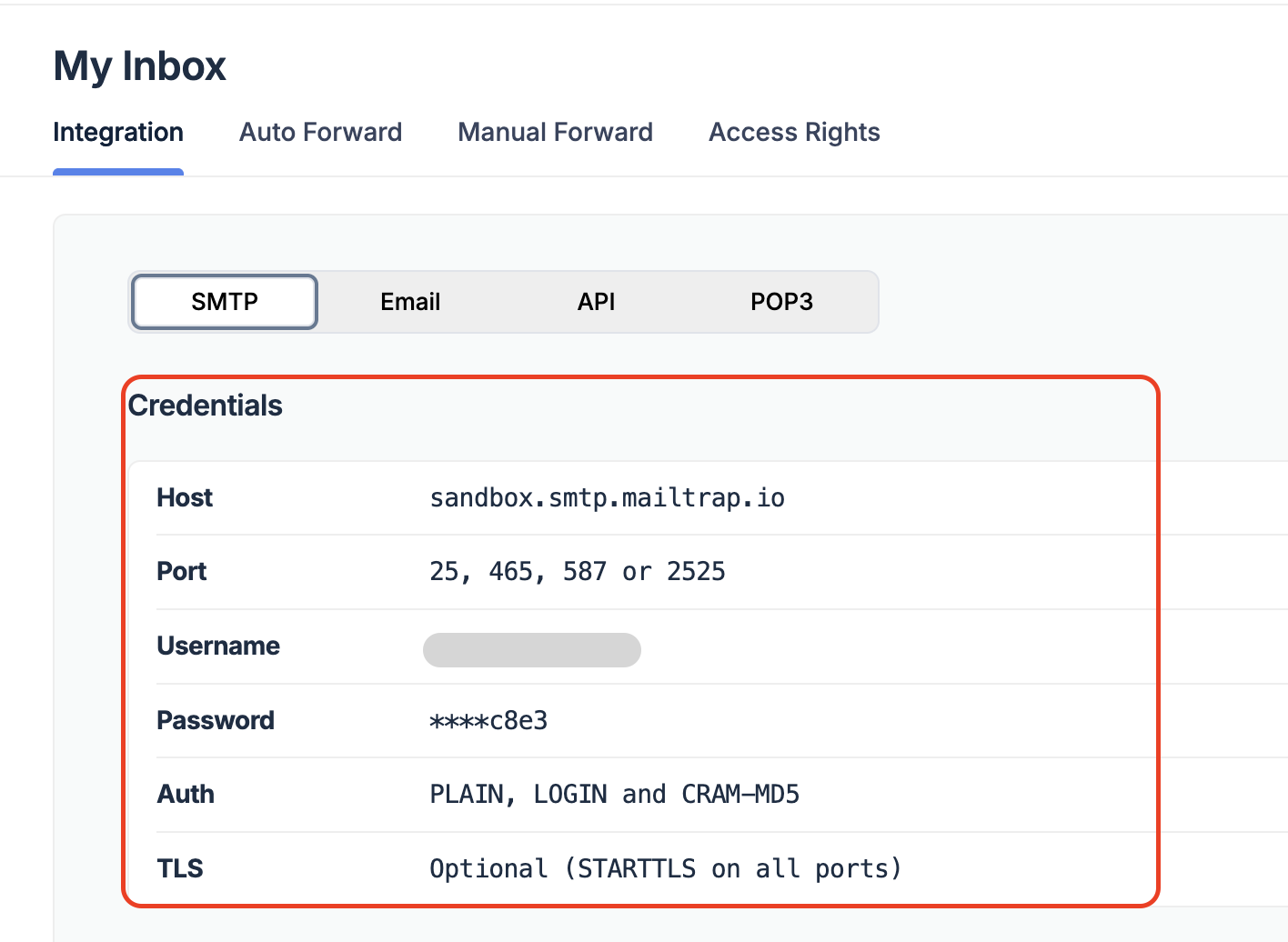Click the Host row label
The height and width of the screenshot is (942, 1288).
click(185, 497)
